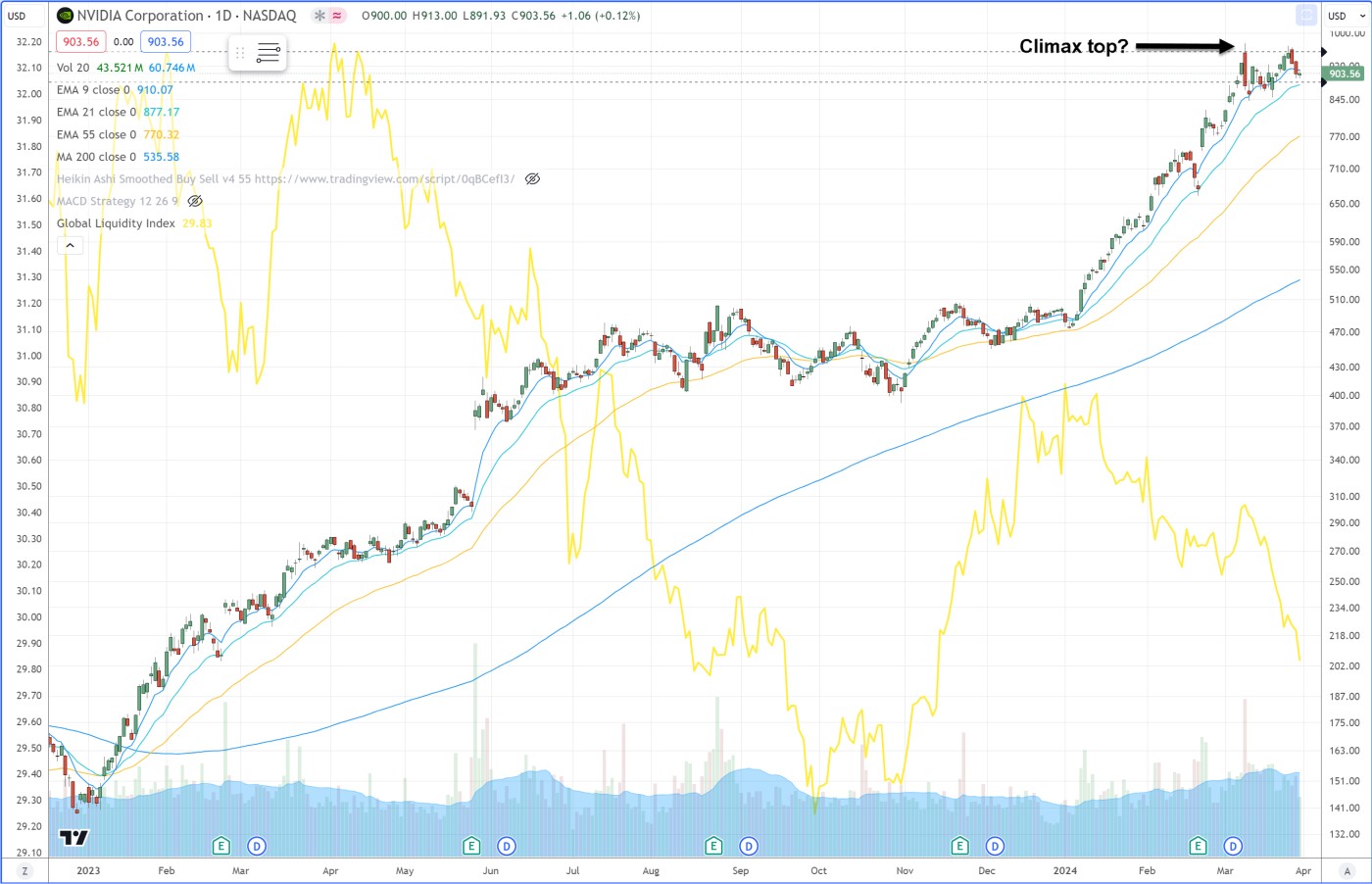Click the 32.20 value on left price scale
Screen dimensions: 1372x884
pos(28,42)
